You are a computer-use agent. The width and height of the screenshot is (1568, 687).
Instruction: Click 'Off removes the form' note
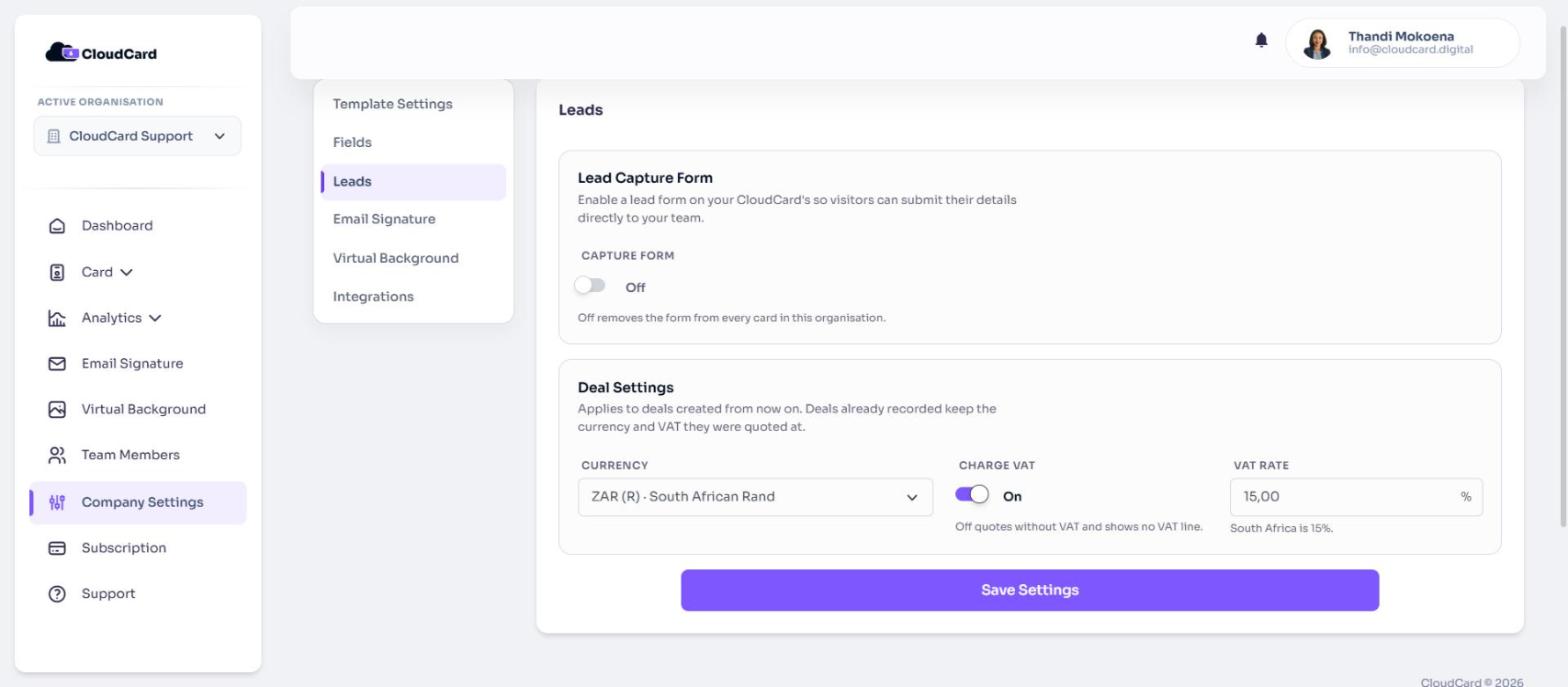[x=732, y=318]
